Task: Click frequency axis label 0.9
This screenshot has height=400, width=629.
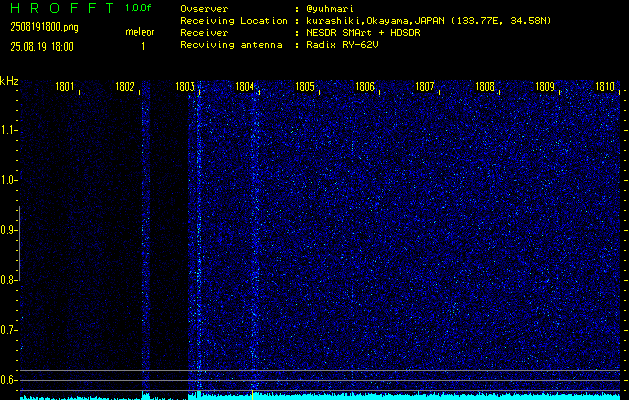Action: 8,230
